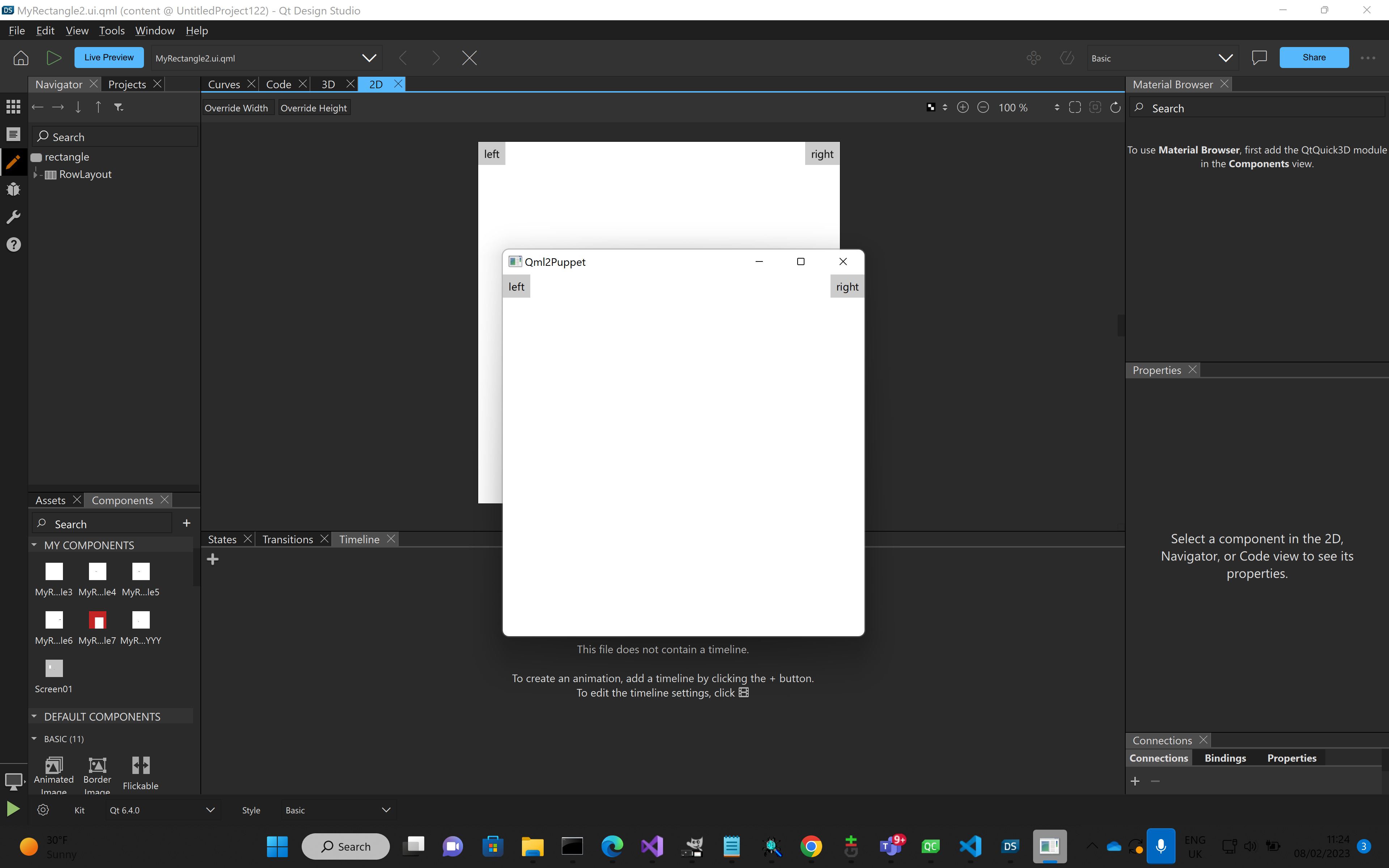Viewport: 1389px width, 868px height.
Task: Add a new timeline with plus icon
Action: [213, 559]
